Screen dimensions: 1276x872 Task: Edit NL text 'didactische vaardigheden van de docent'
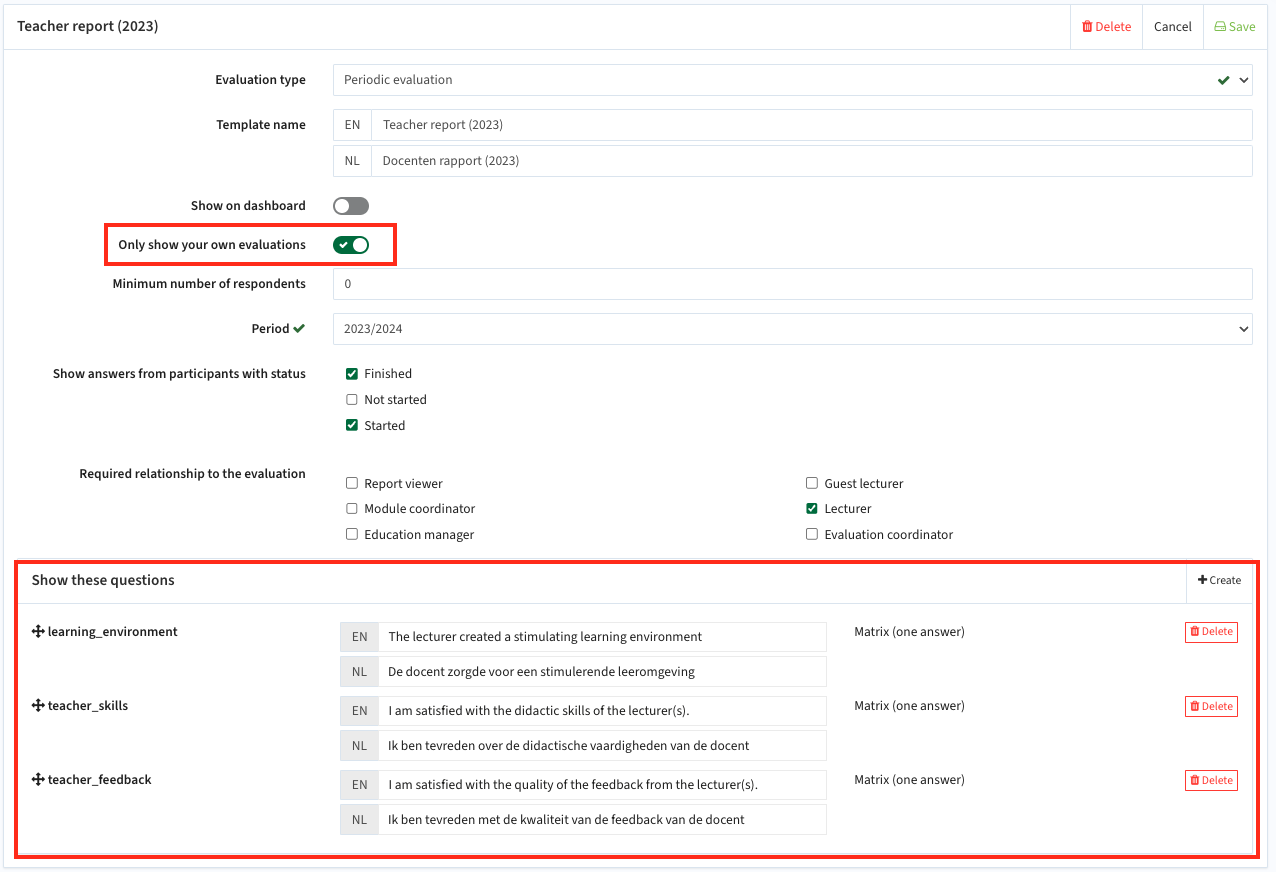[602, 746]
